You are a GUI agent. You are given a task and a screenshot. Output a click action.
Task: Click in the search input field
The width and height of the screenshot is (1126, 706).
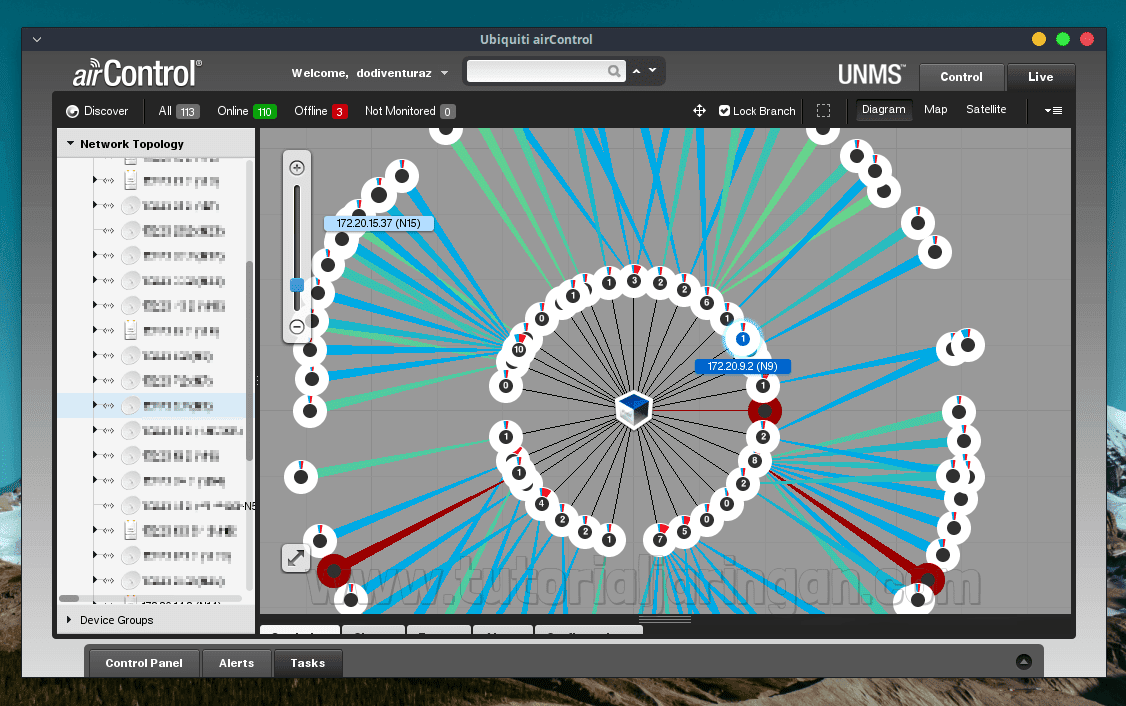538,71
